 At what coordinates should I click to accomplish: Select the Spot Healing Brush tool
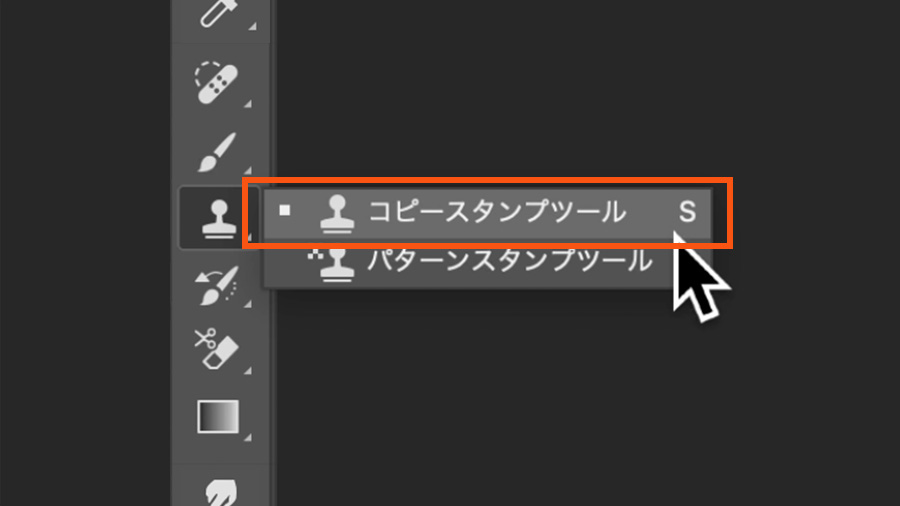point(216,83)
